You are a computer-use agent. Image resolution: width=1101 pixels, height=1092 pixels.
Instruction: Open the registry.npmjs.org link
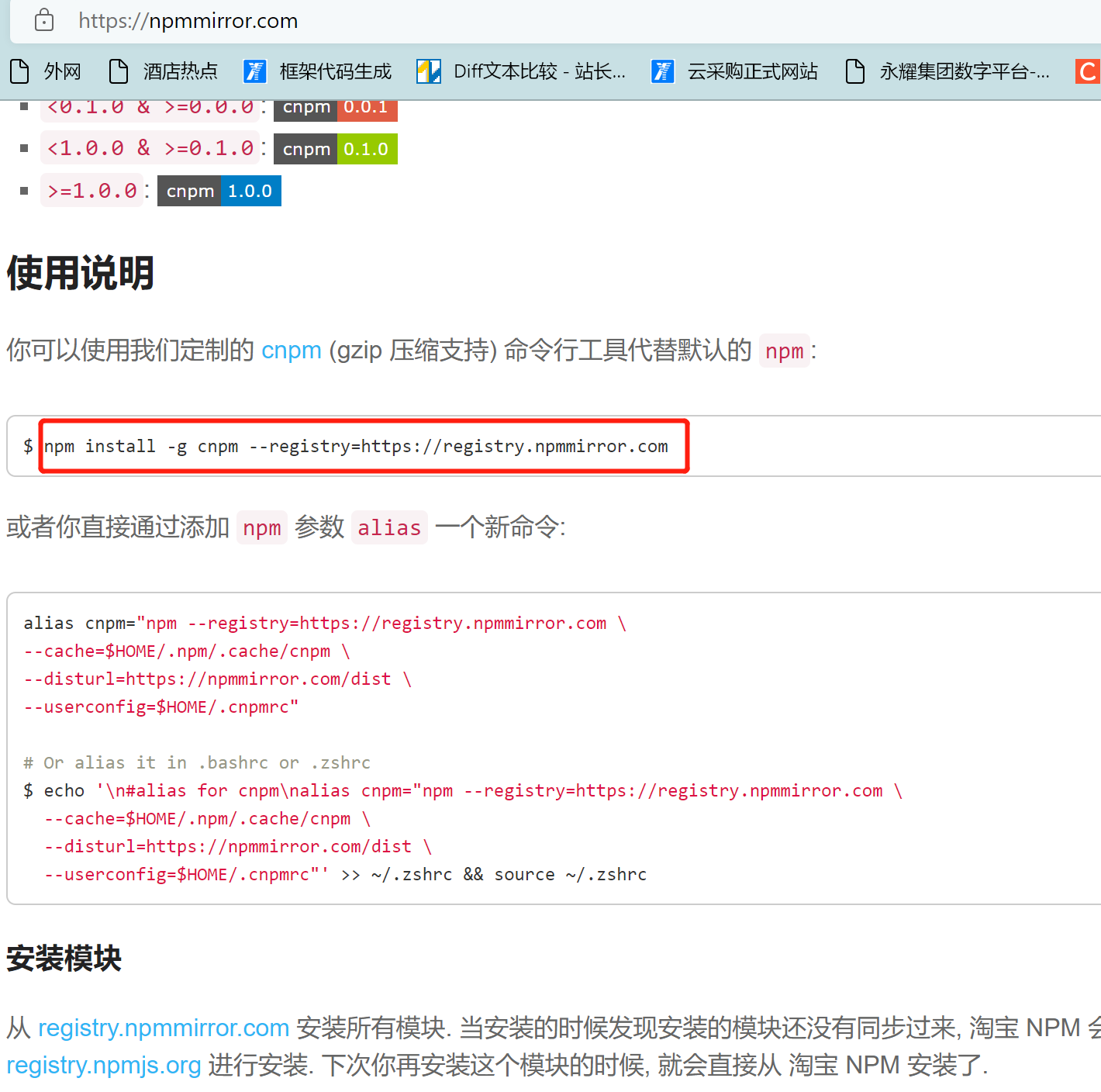(x=104, y=1065)
